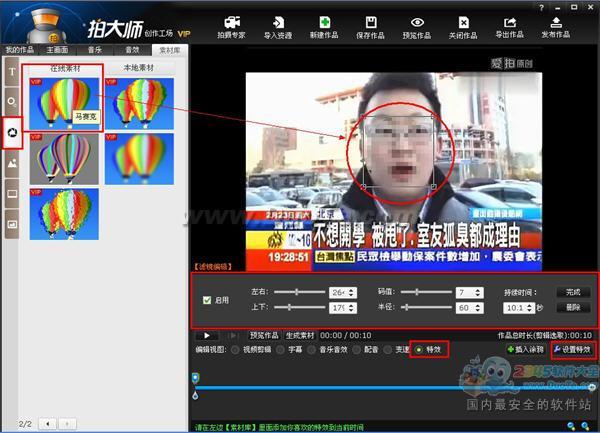Save the project with 保存作品
Image resolution: width=600 pixels, height=433 pixels.
[371, 25]
